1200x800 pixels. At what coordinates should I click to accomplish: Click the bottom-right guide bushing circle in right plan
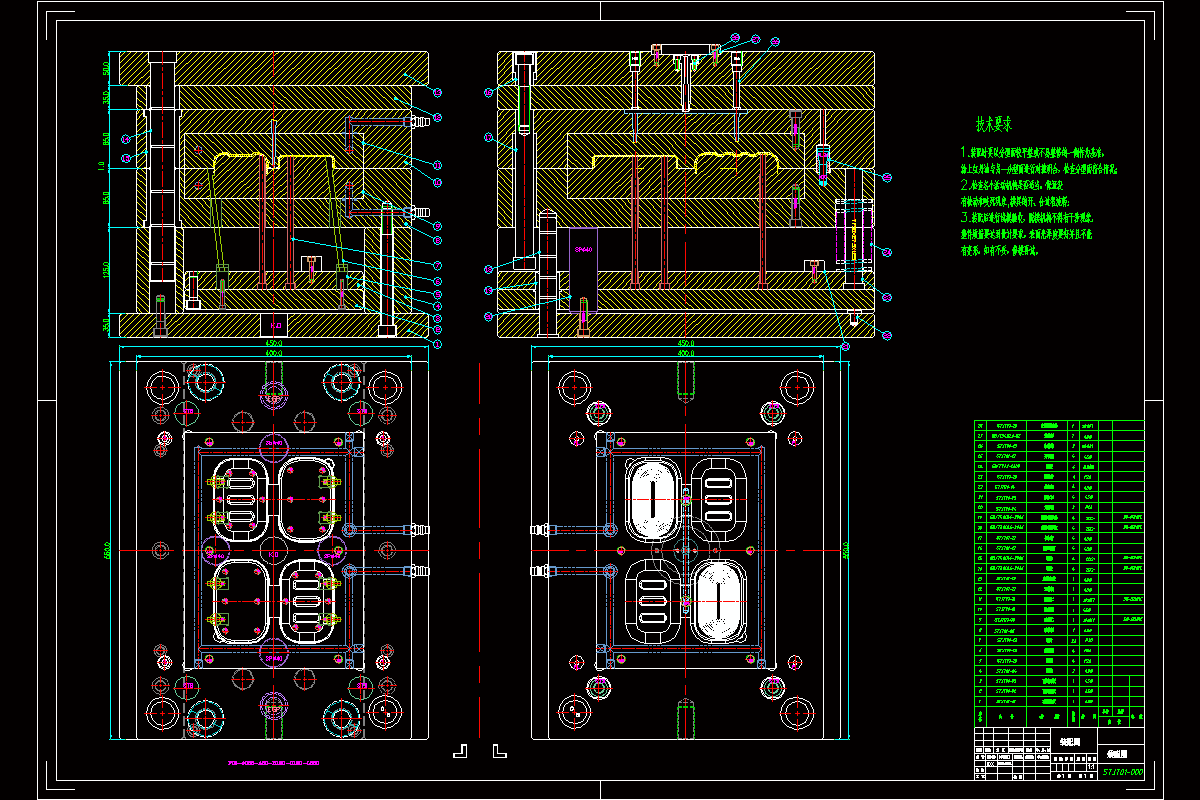tap(797, 711)
